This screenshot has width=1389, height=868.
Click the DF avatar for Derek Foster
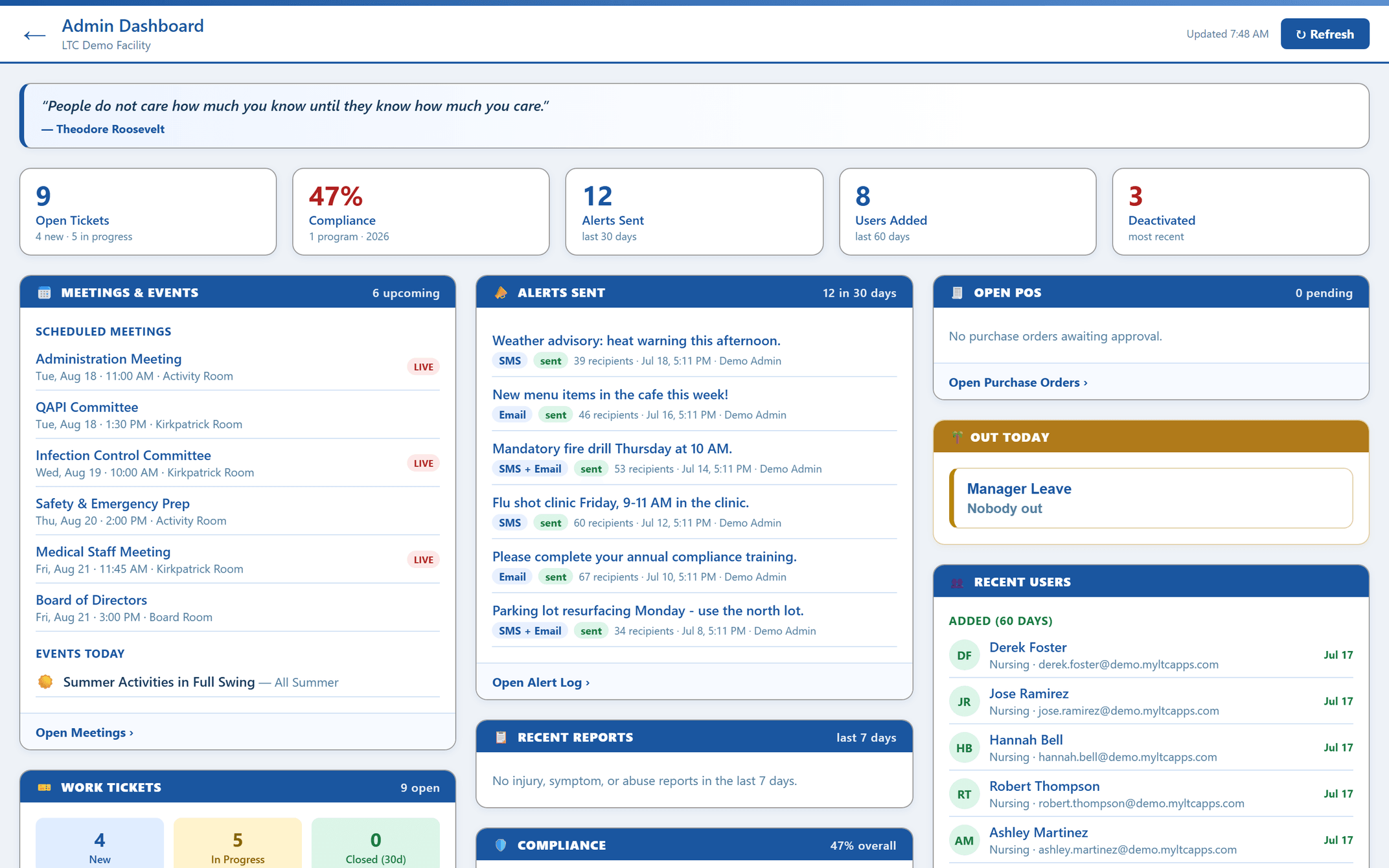[964, 656]
